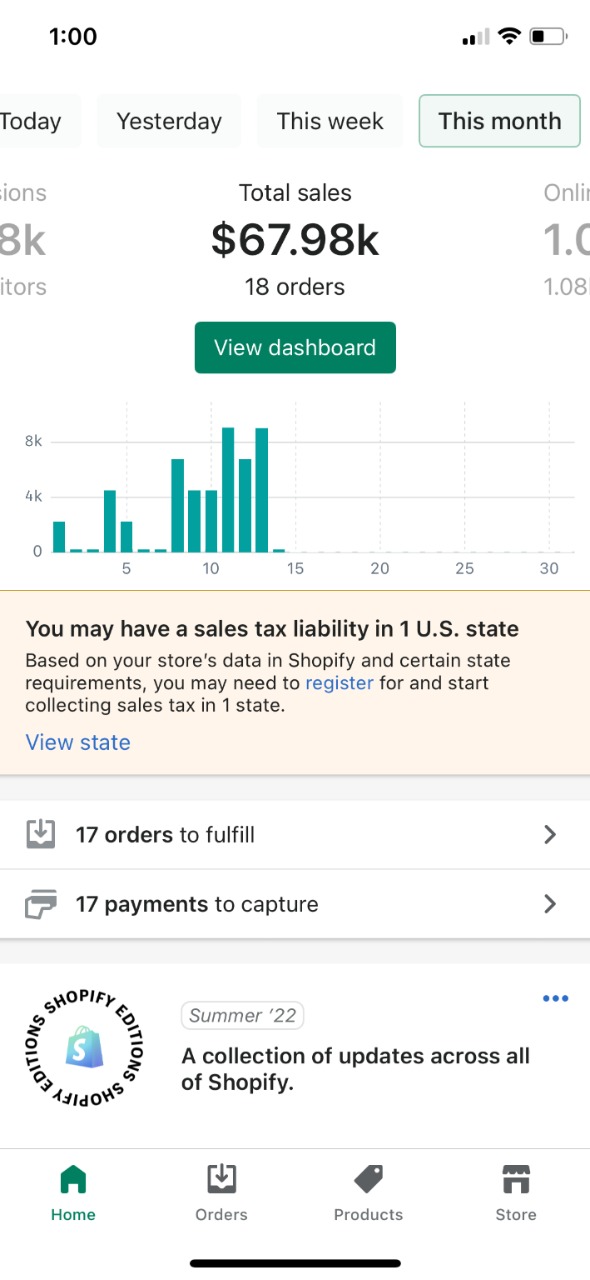Expand the 17 orders to fulfill chevron
590x1280 pixels.
(x=549, y=834)
